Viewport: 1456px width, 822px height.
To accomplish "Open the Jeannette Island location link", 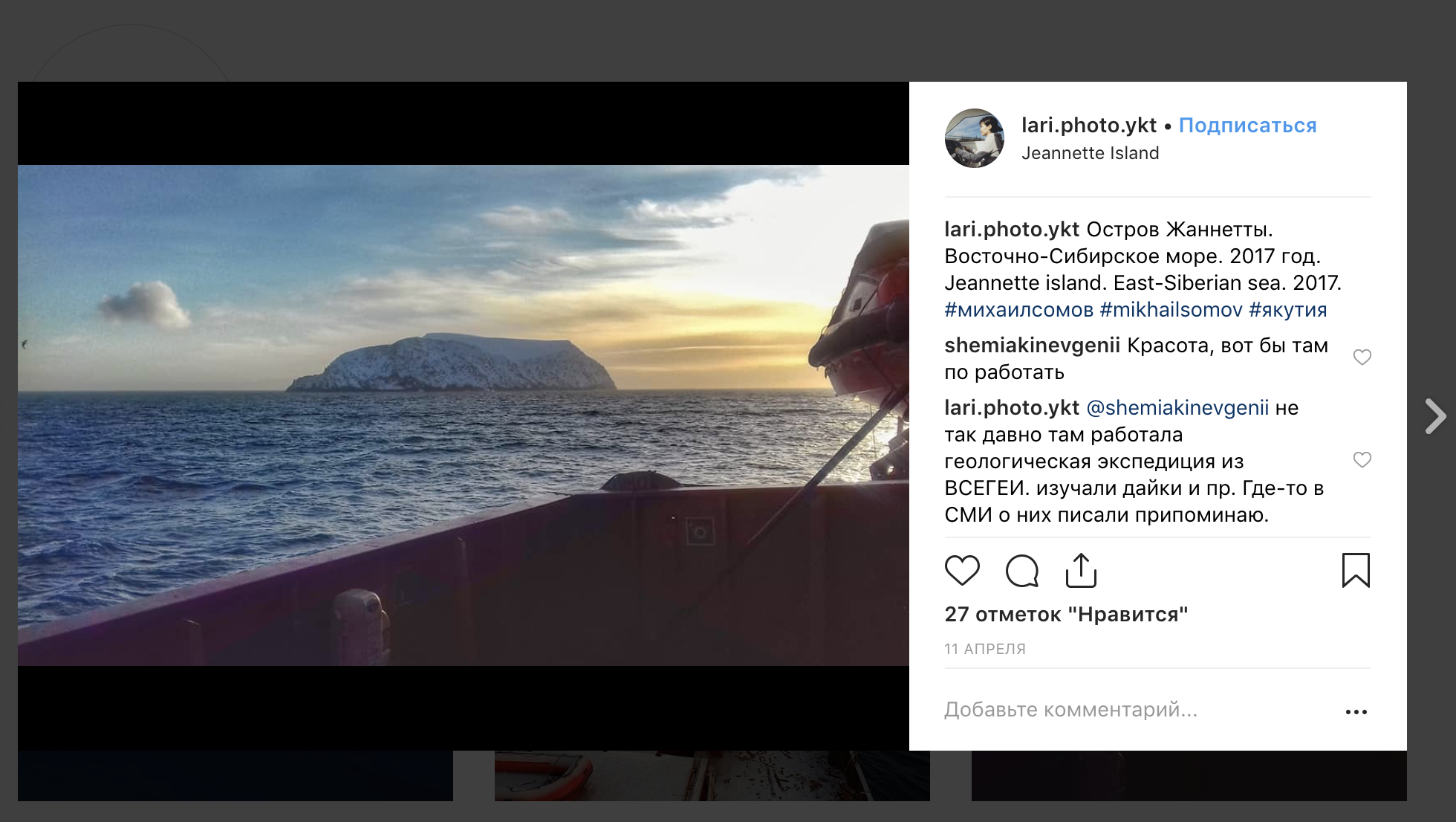I will click(x=1090, y=153).
